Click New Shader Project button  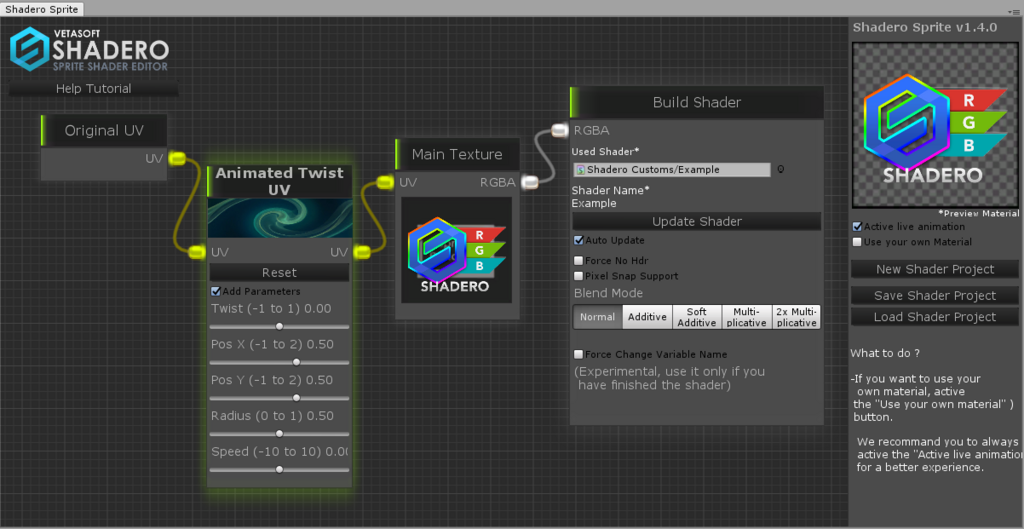935,269
